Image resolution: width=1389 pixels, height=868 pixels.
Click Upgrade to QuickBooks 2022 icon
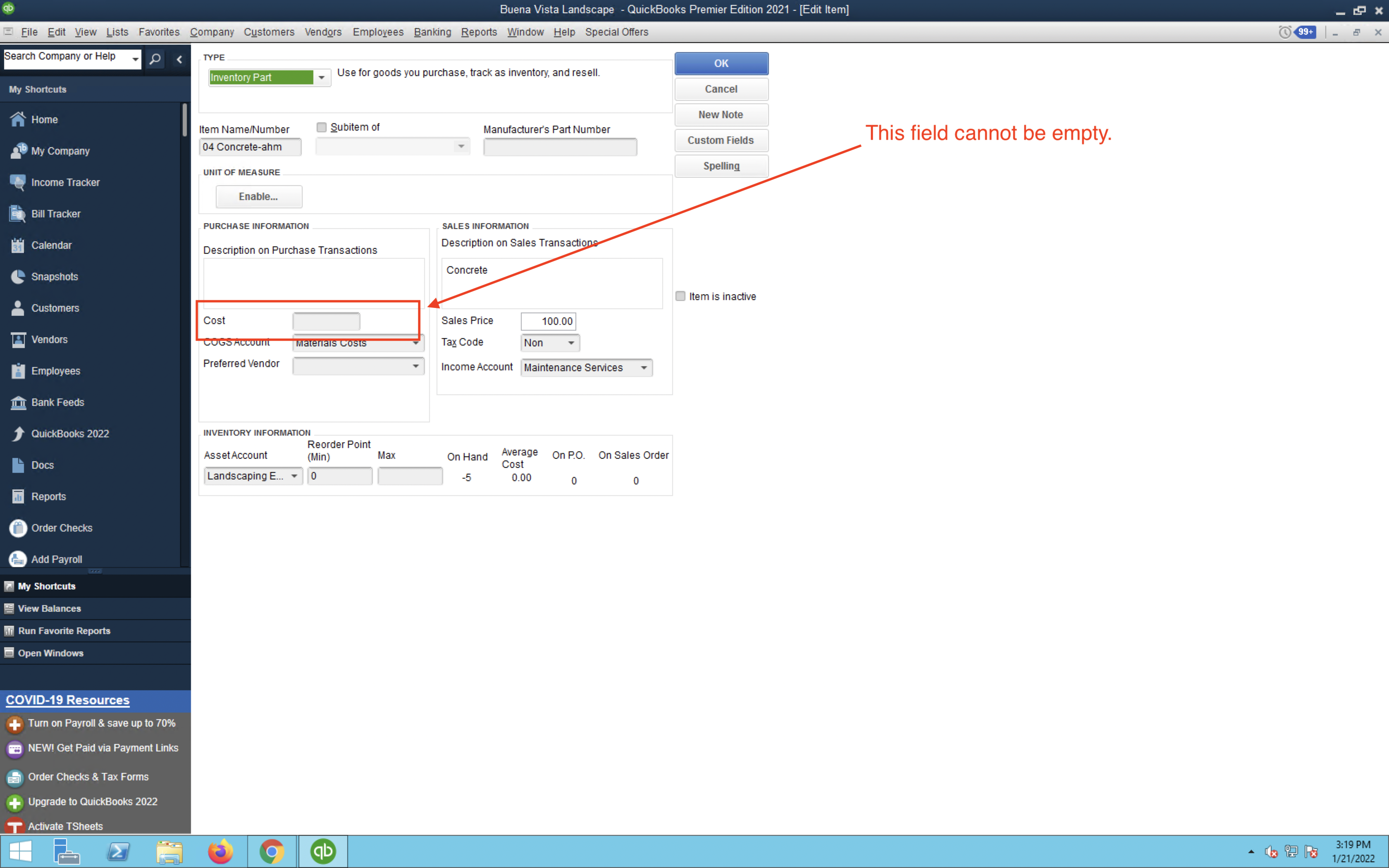pyautogui.click(x=14, y=803)
